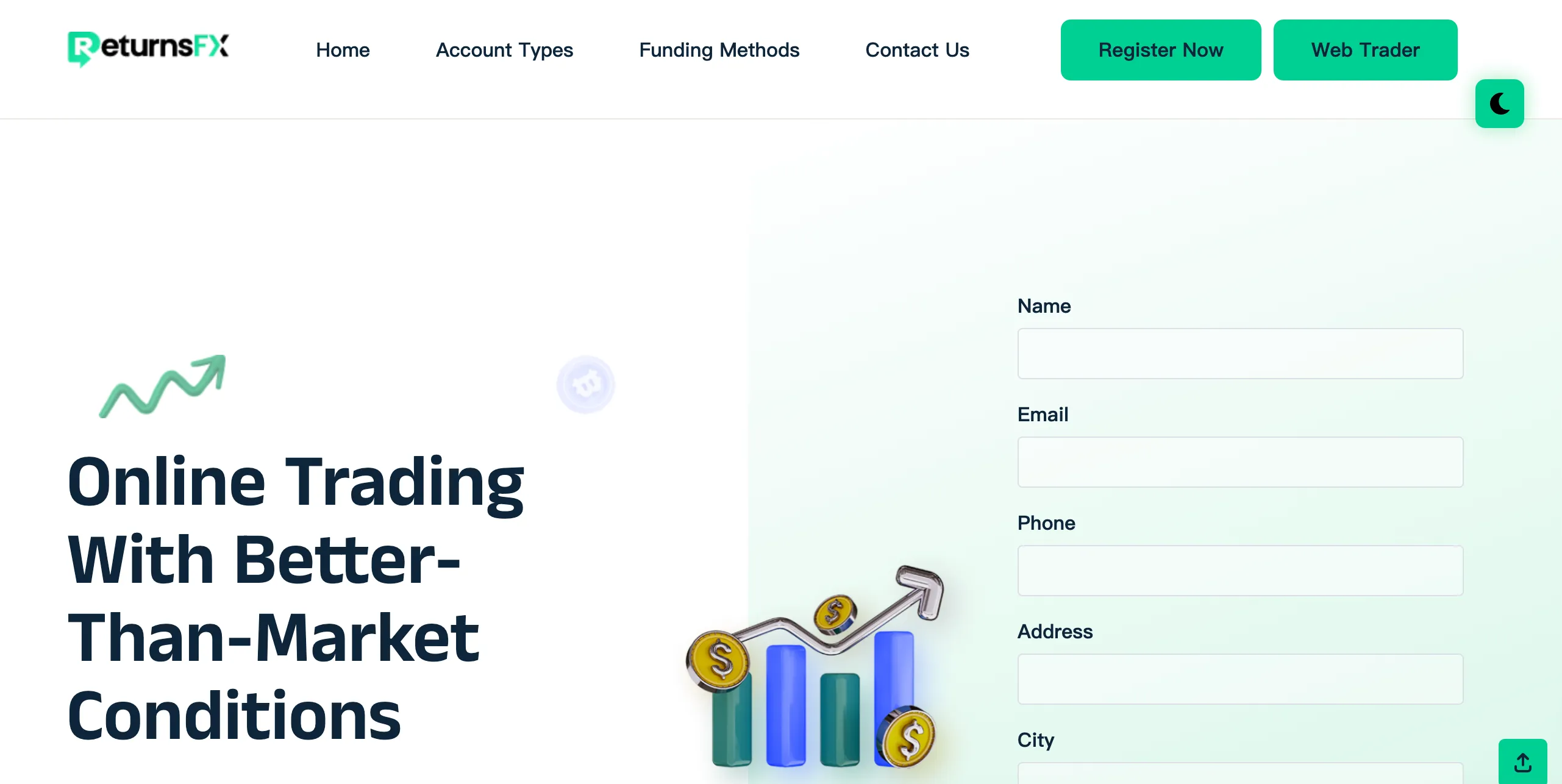Click the Register Now button
The width and height of the screenshot is (1562, 784).
click(1161, 50)
